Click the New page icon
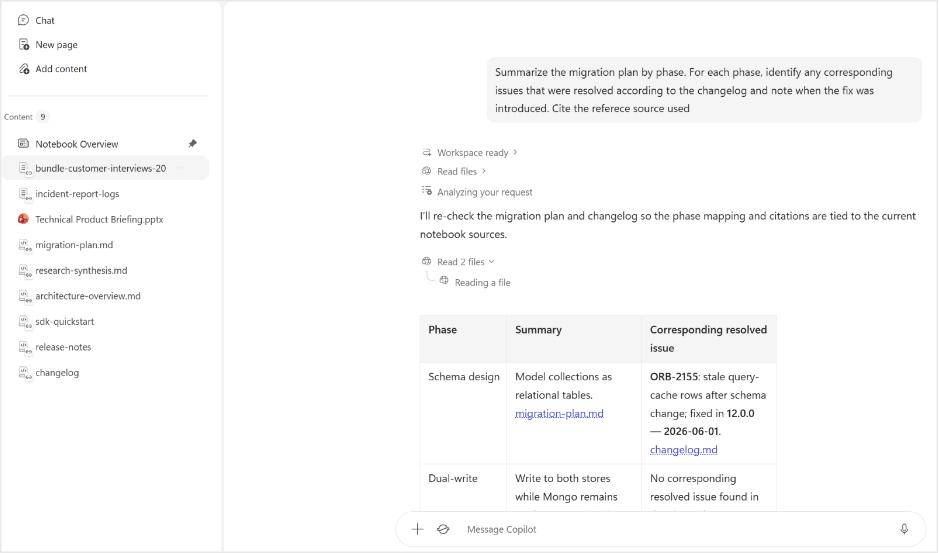Screen dimensions: 939x553 23,44
